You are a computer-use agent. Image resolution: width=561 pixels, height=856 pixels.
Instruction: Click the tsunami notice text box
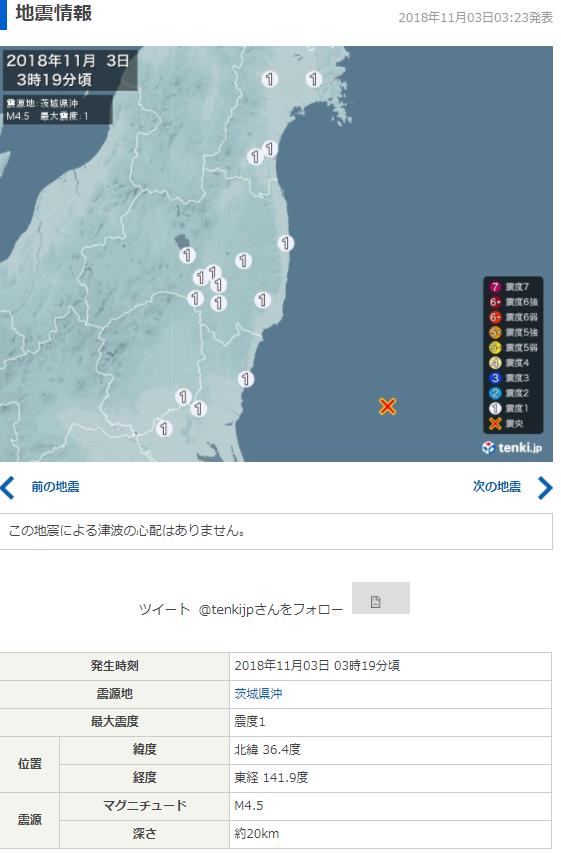[276, 531]
